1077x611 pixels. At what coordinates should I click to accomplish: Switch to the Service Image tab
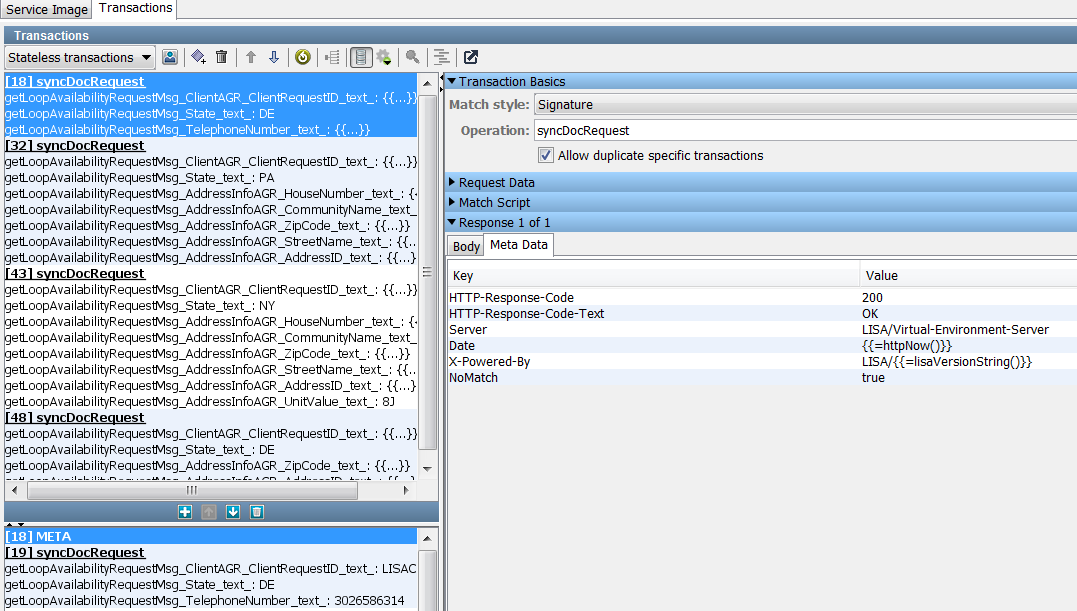tap(47, 9)
